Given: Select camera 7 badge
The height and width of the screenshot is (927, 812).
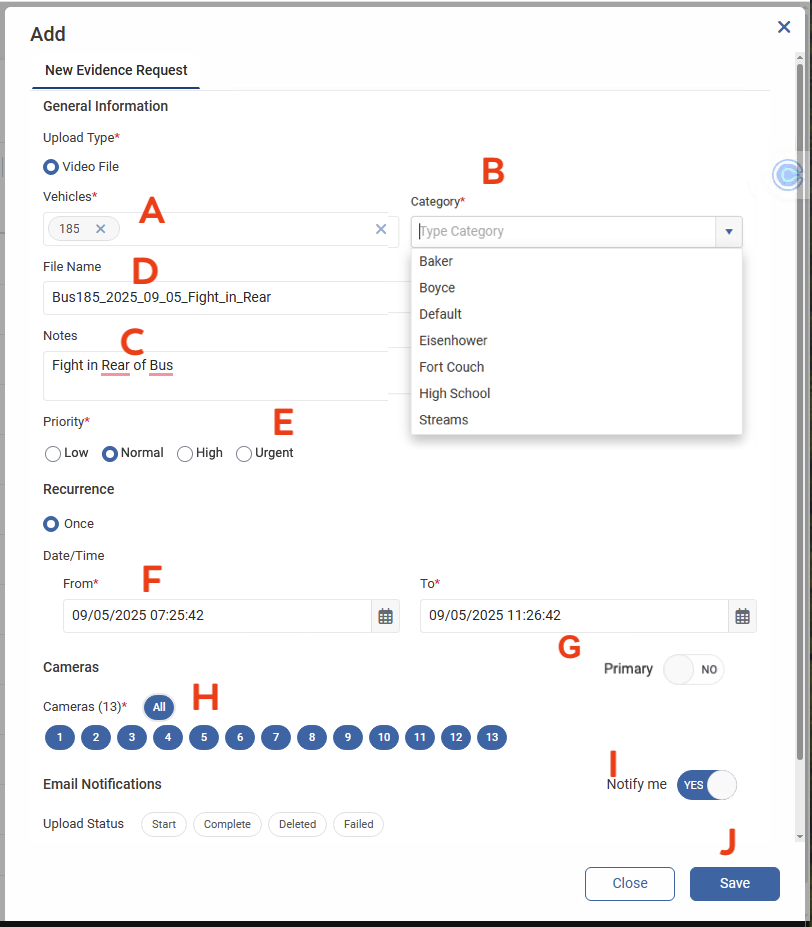Looking at the screenshot, I should (x=276, y=738).
